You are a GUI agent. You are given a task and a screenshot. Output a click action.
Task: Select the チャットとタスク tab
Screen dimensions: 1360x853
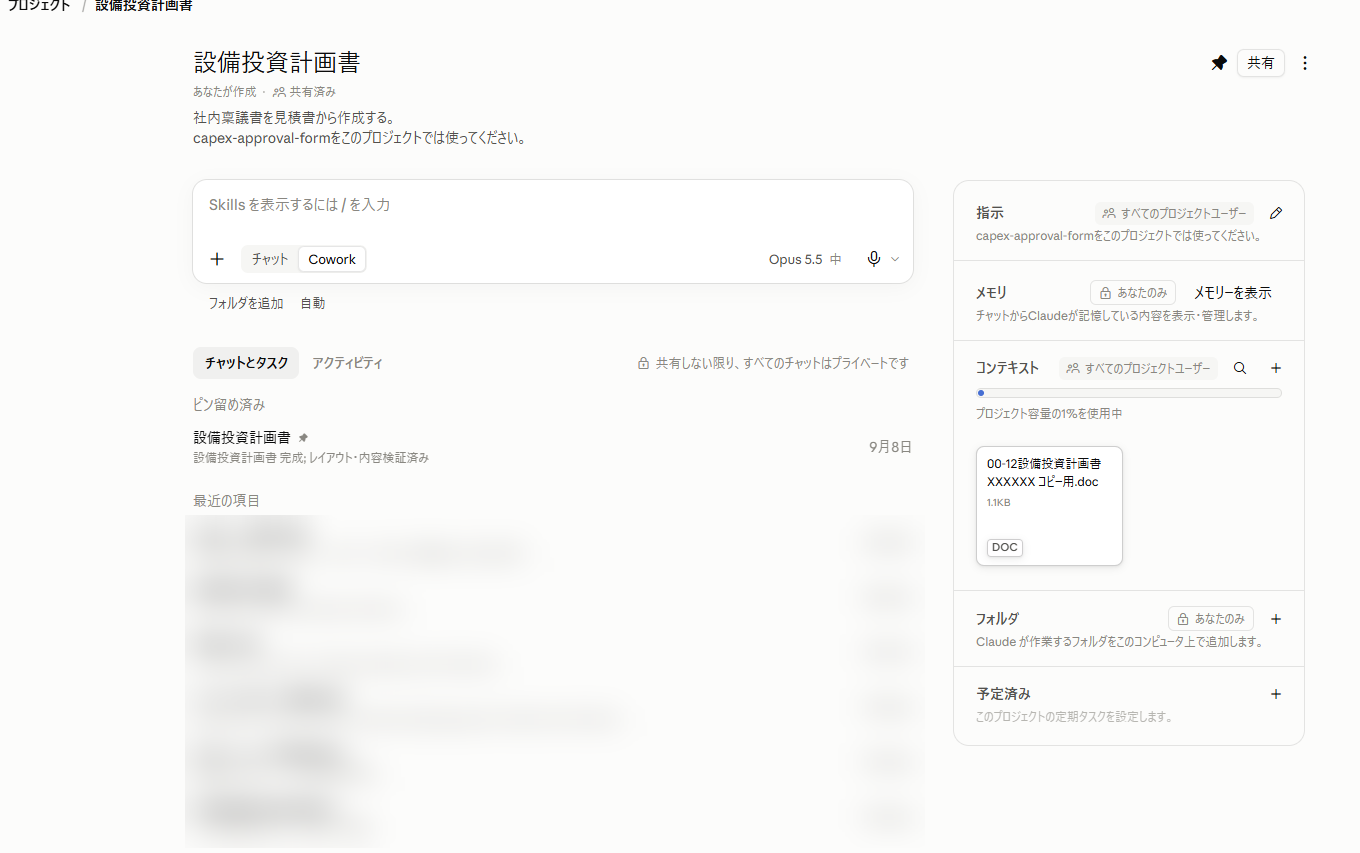(x=246, y=363)
